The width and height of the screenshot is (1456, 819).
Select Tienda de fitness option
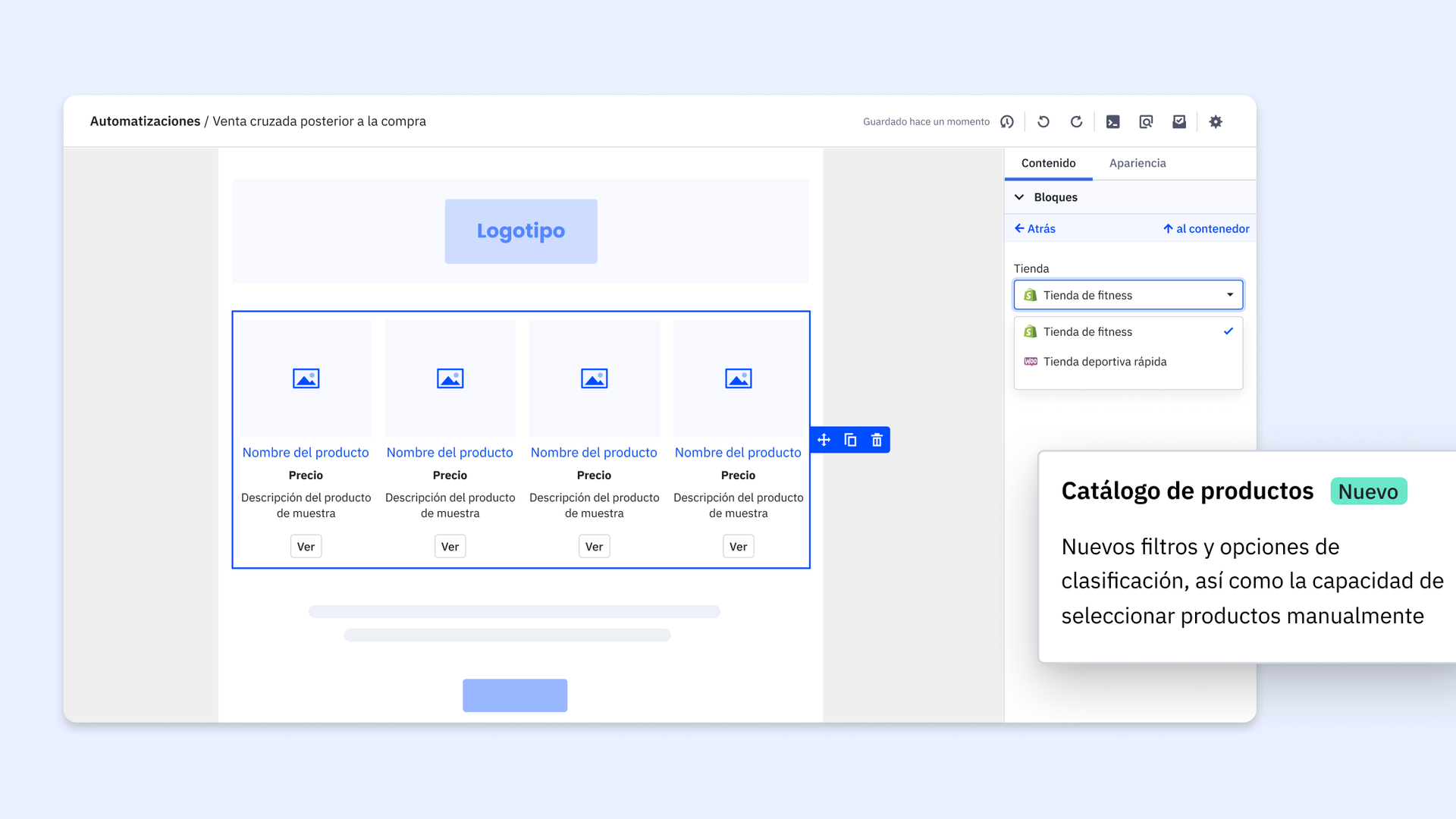pos(1087,332)
